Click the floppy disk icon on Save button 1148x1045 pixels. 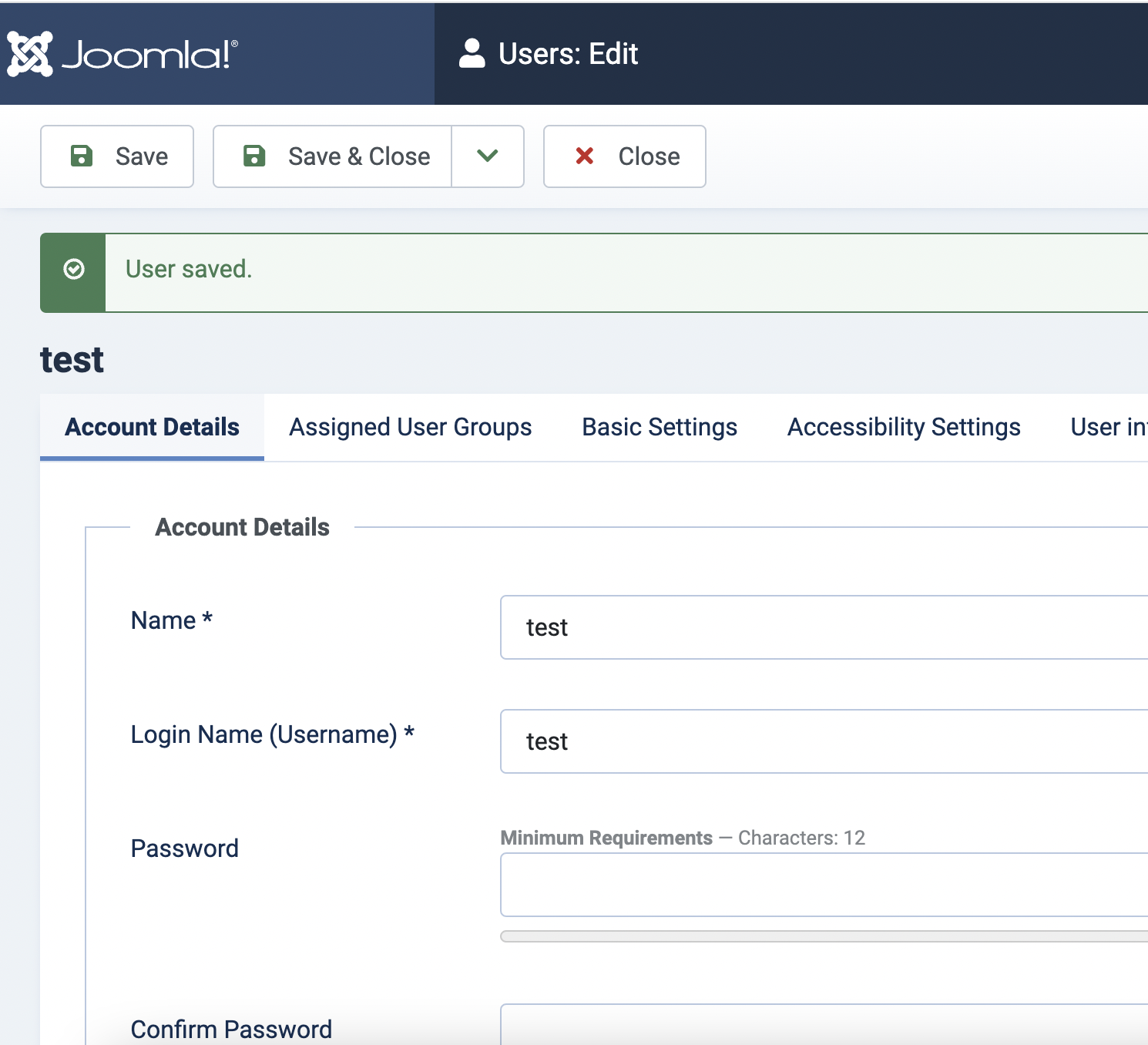82,156
